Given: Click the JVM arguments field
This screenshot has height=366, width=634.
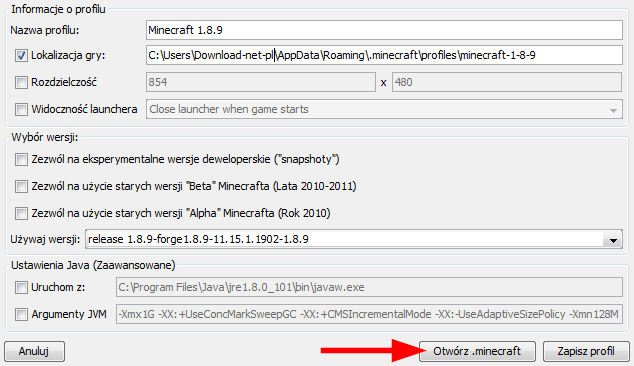Looking at the screenshot, I should (x=369, y=314).
